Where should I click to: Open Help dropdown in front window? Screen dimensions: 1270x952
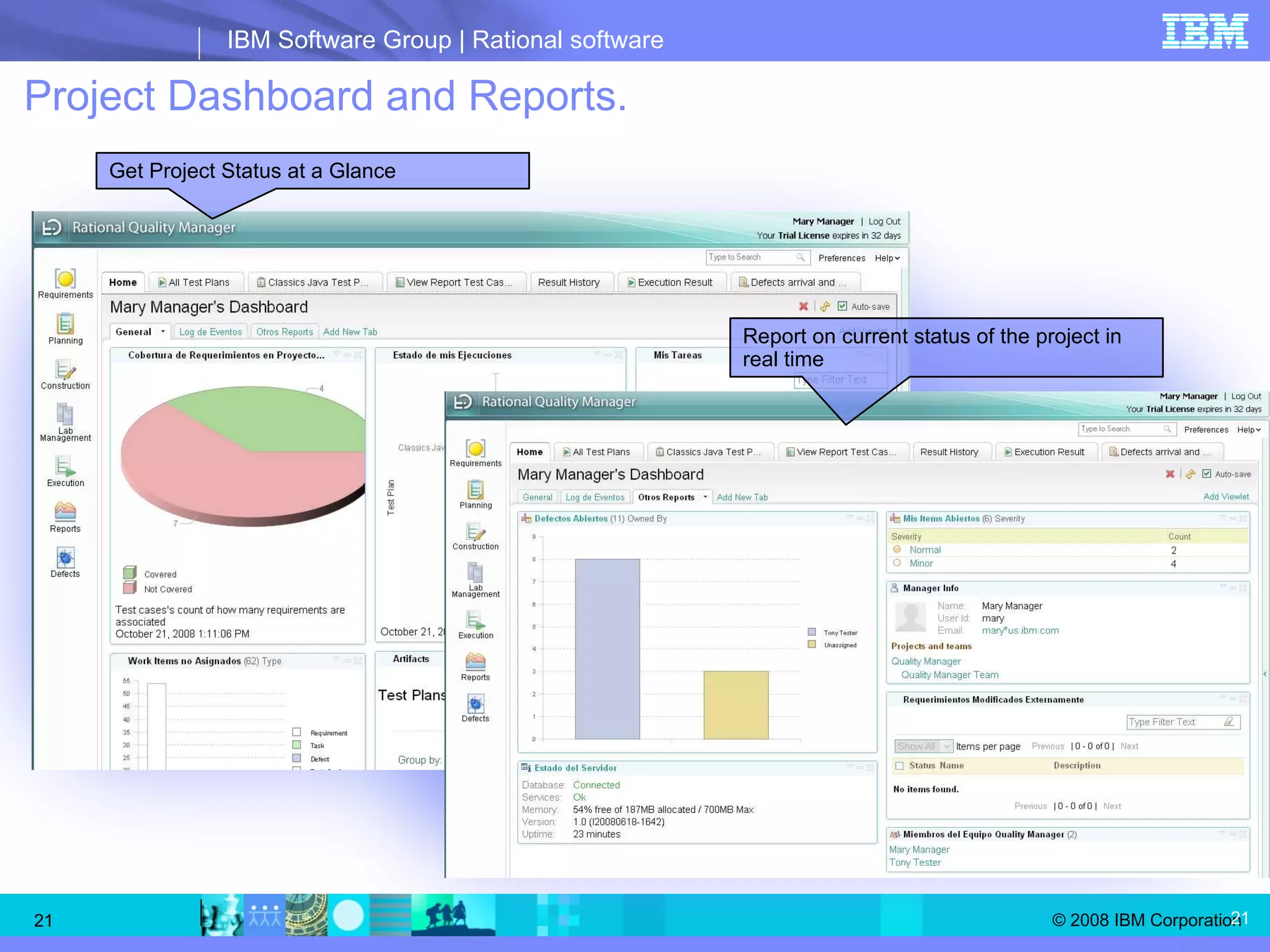1249,430
